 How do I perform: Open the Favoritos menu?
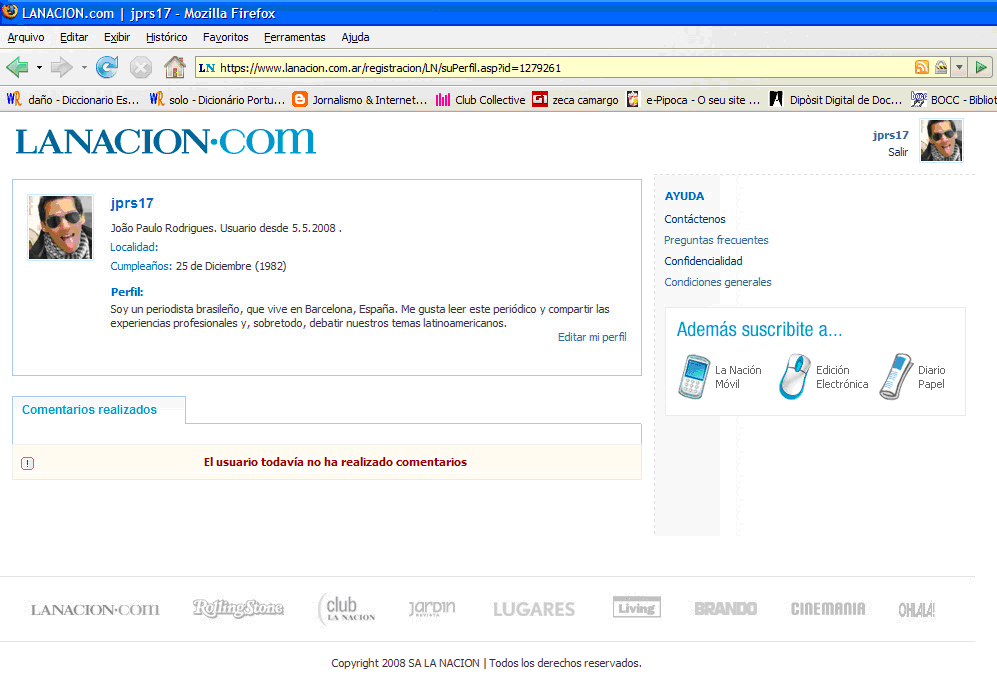(226, 37)
